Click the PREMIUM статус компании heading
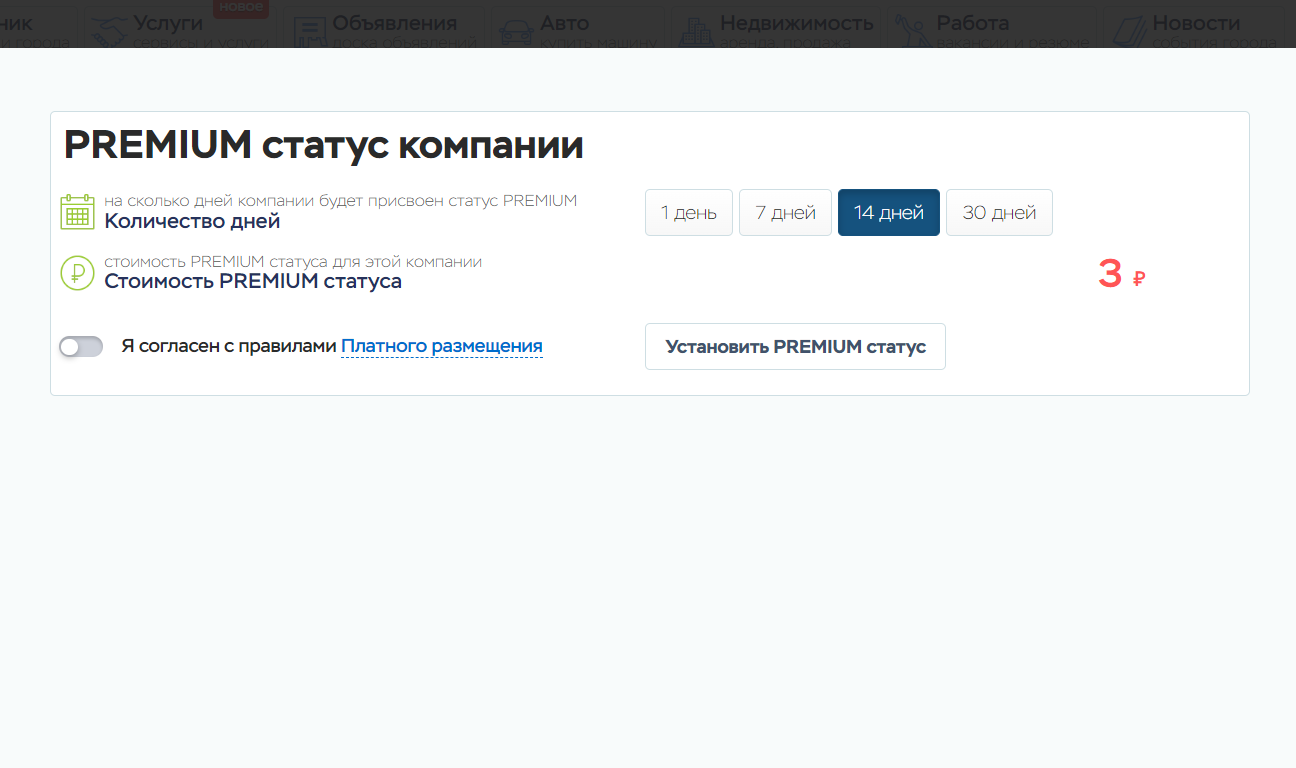 pyautogui.click(x=323, y=146)
